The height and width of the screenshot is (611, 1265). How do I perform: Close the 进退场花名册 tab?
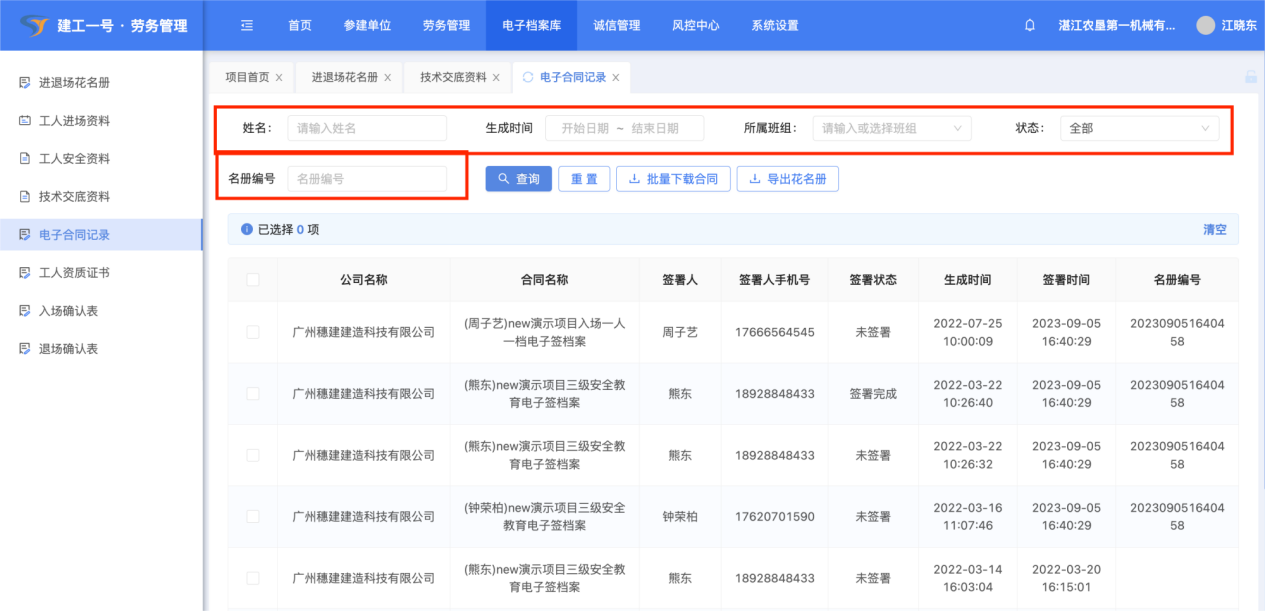click(387, 78)
